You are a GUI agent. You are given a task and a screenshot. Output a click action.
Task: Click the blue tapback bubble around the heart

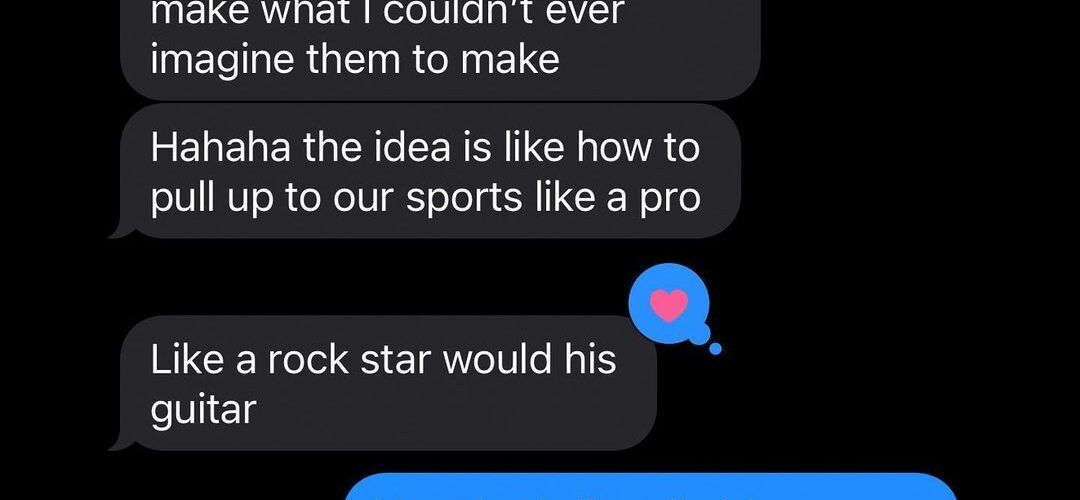pyautogui.click(x=669, y=304)
